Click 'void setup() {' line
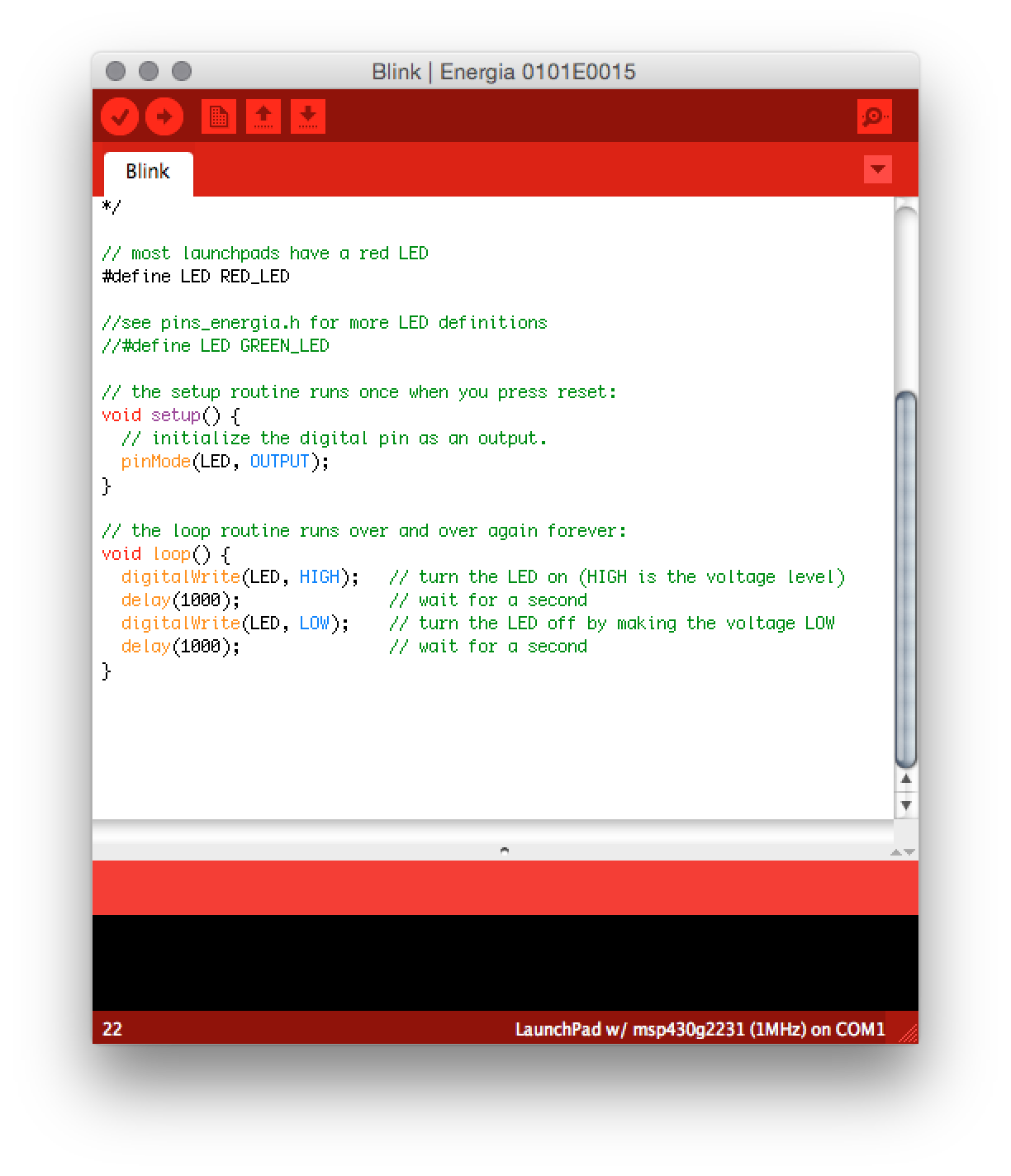This screenshot has width=1011, height=1176. point(171,415)
